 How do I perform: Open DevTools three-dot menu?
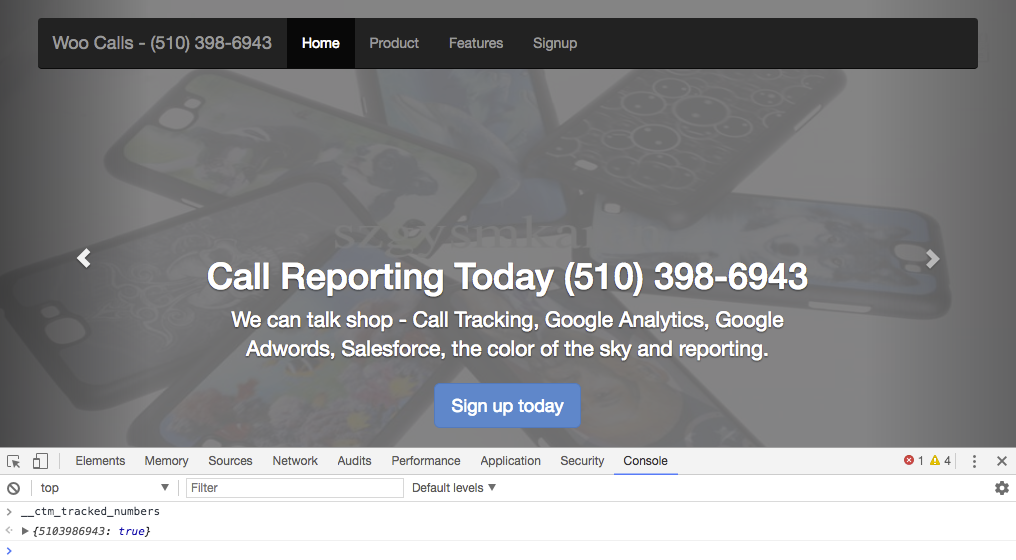click(974, 461)
